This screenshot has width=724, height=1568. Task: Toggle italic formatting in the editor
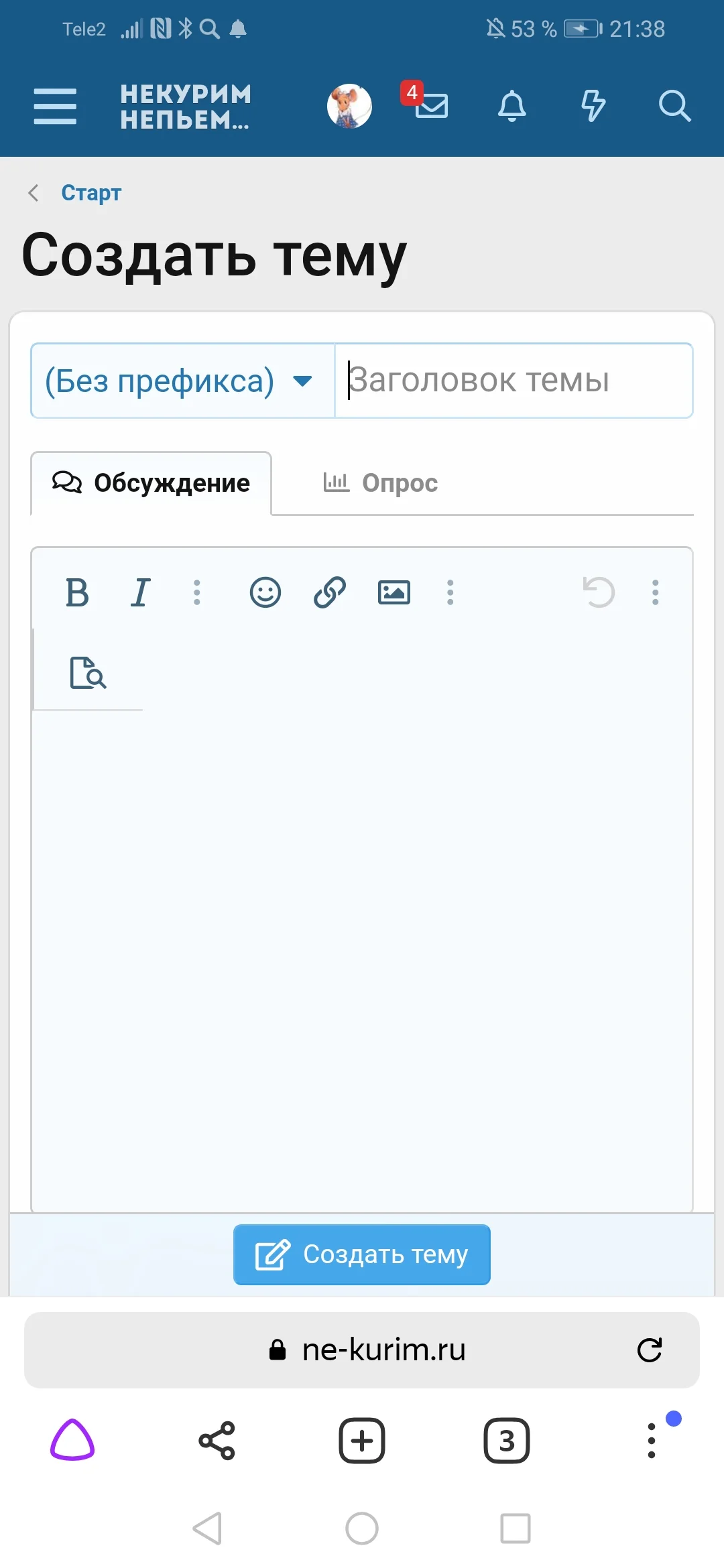(140, 592)
